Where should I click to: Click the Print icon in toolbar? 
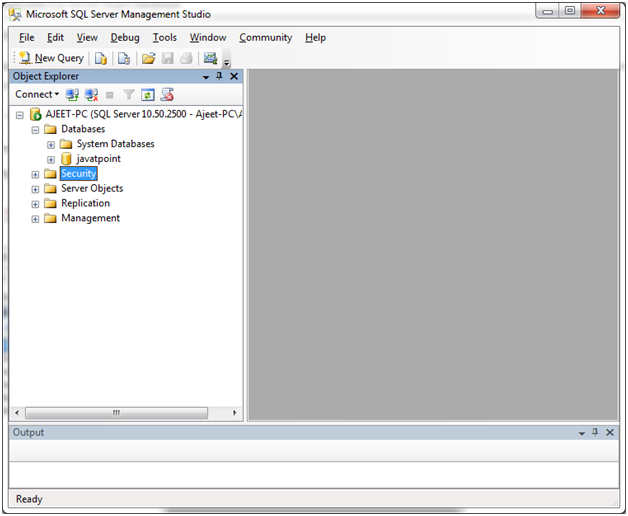coord(186,58)
